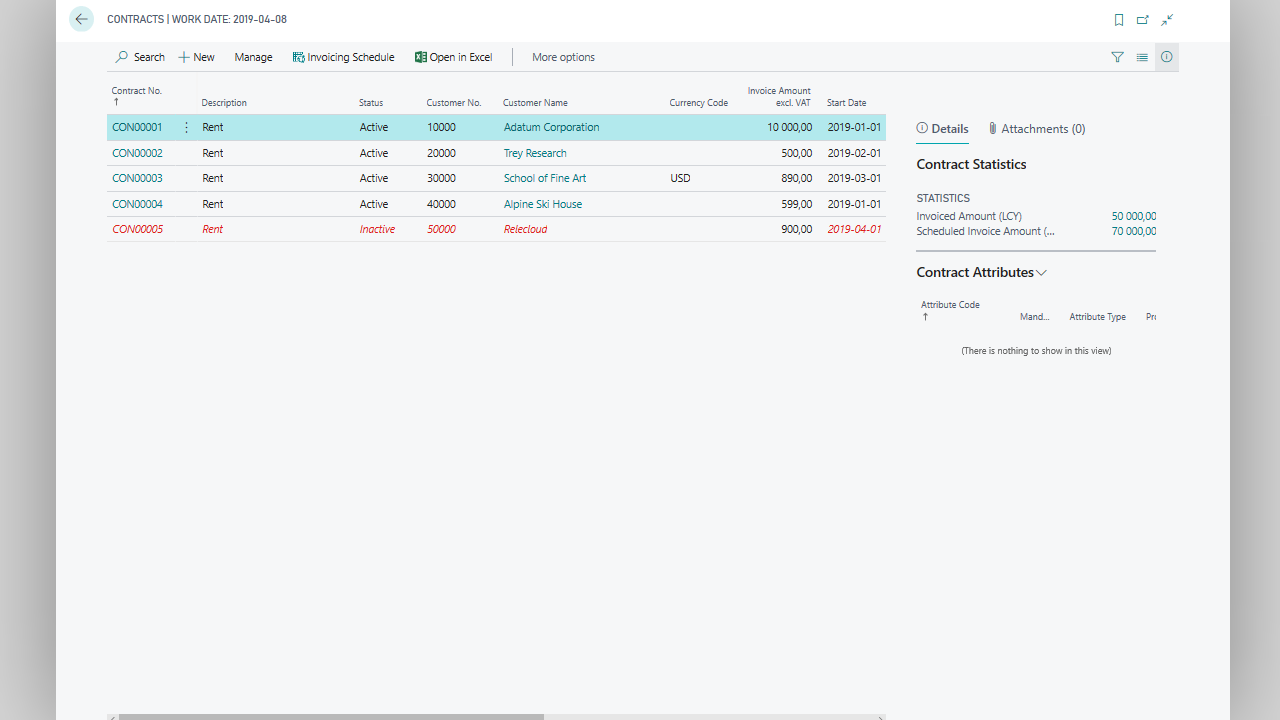Image resolution: width=1280 pixels, height=720 pixels.
Task: Open contract CON00002
Action: (x=137, y=153)
